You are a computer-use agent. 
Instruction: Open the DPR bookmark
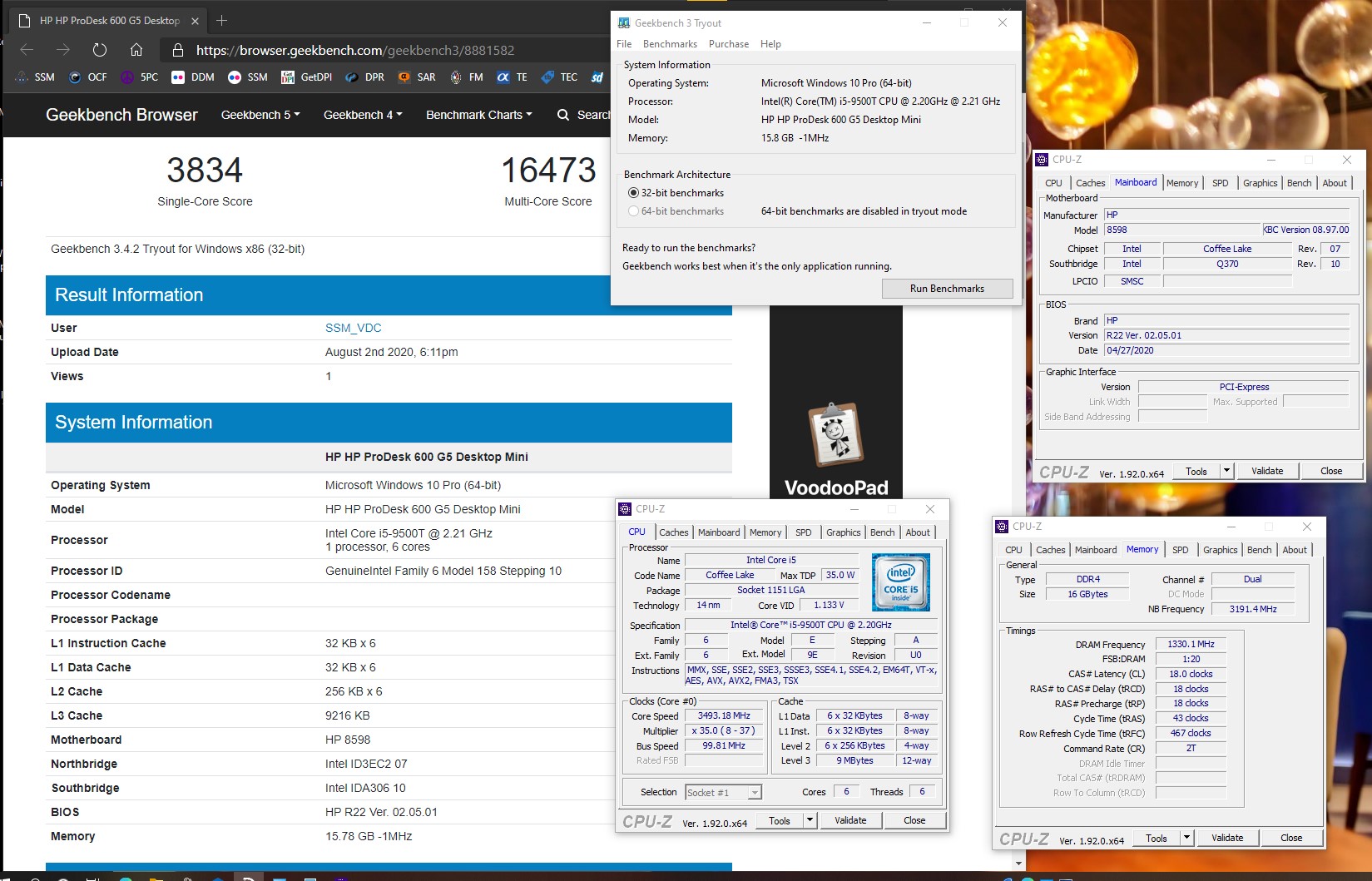[364, 77]
